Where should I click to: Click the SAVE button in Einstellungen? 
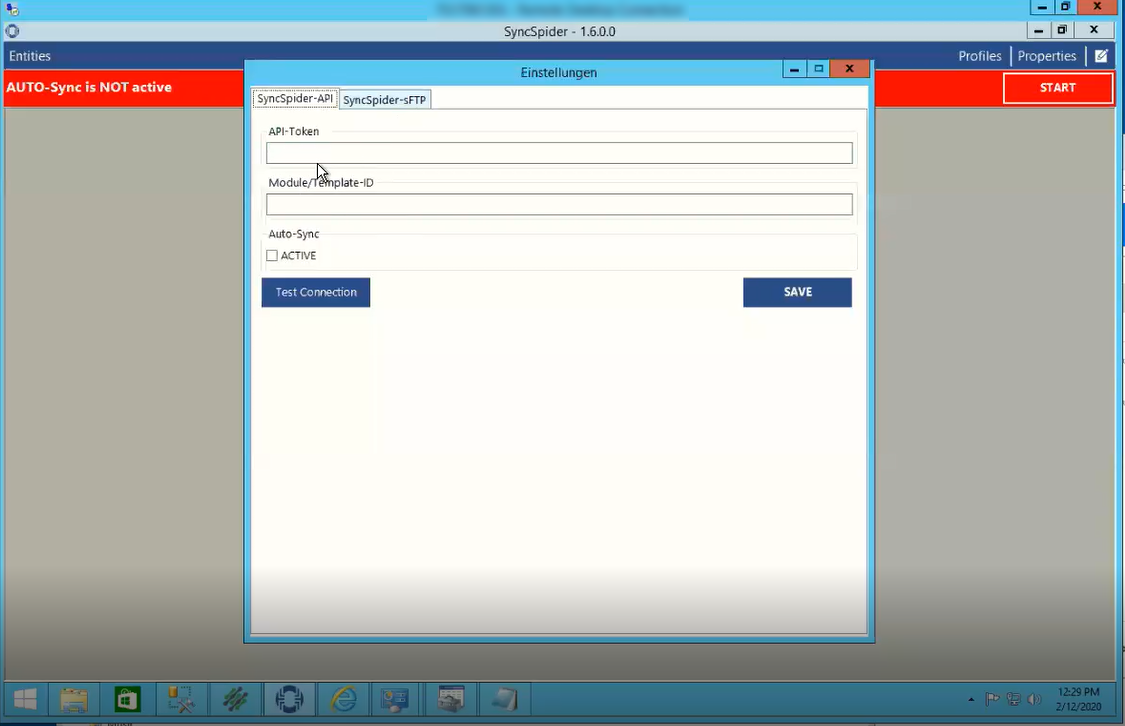(x=797, y=292)
